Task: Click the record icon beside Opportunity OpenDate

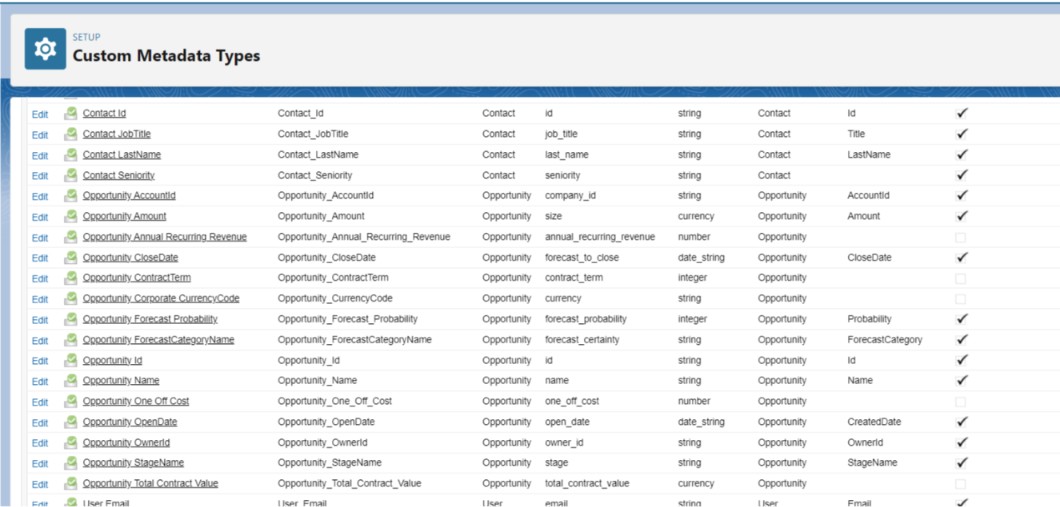Action: point(71,422)
